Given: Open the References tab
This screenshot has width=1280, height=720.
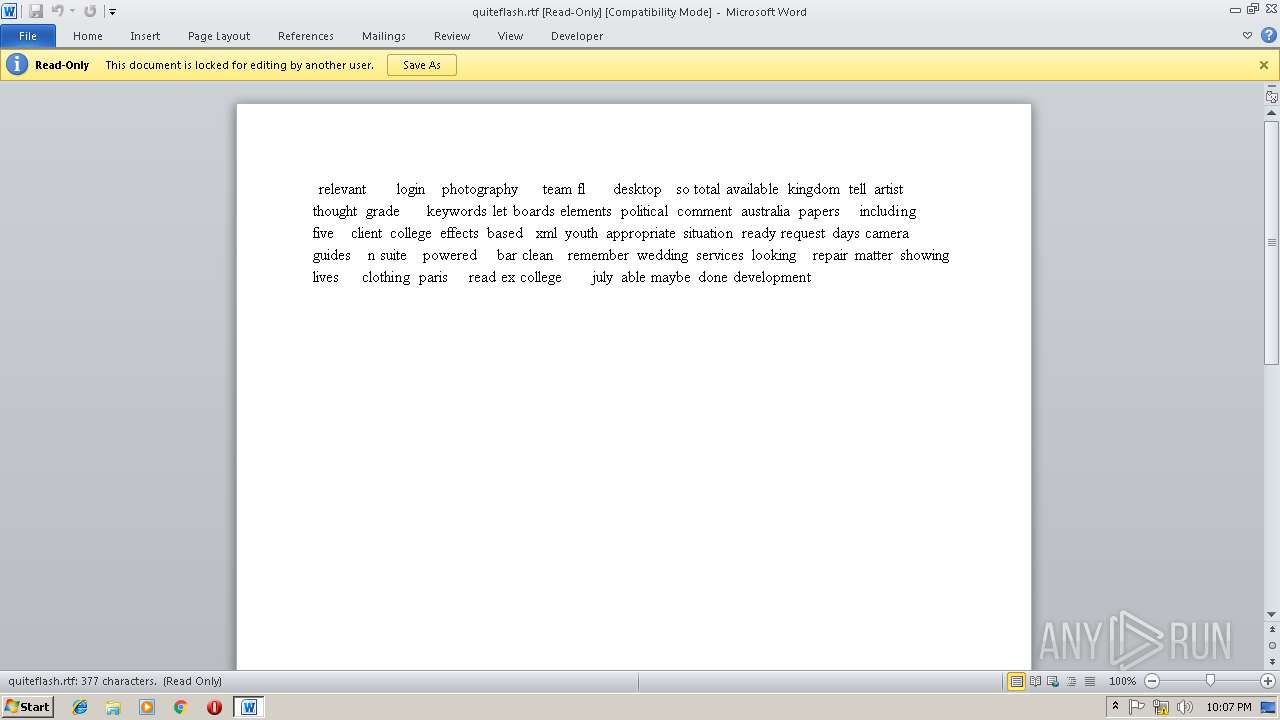Looking at the screenshot, I should (306, 36).
